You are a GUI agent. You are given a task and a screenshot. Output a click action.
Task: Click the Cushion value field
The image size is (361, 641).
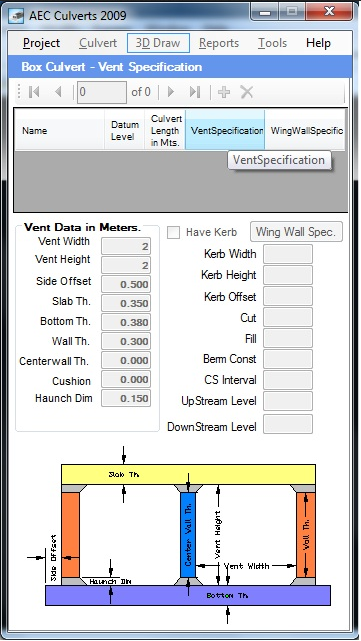pos(126,379)
